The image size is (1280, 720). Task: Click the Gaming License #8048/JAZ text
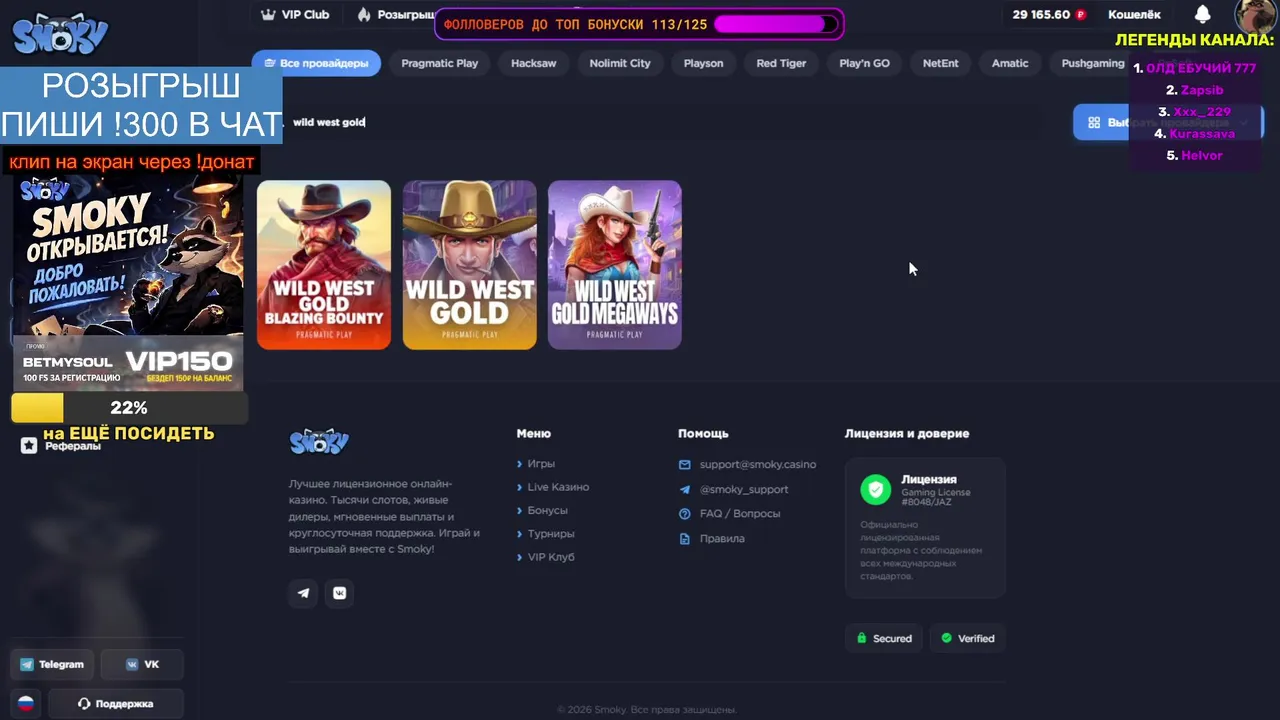[x=936, y=497]
